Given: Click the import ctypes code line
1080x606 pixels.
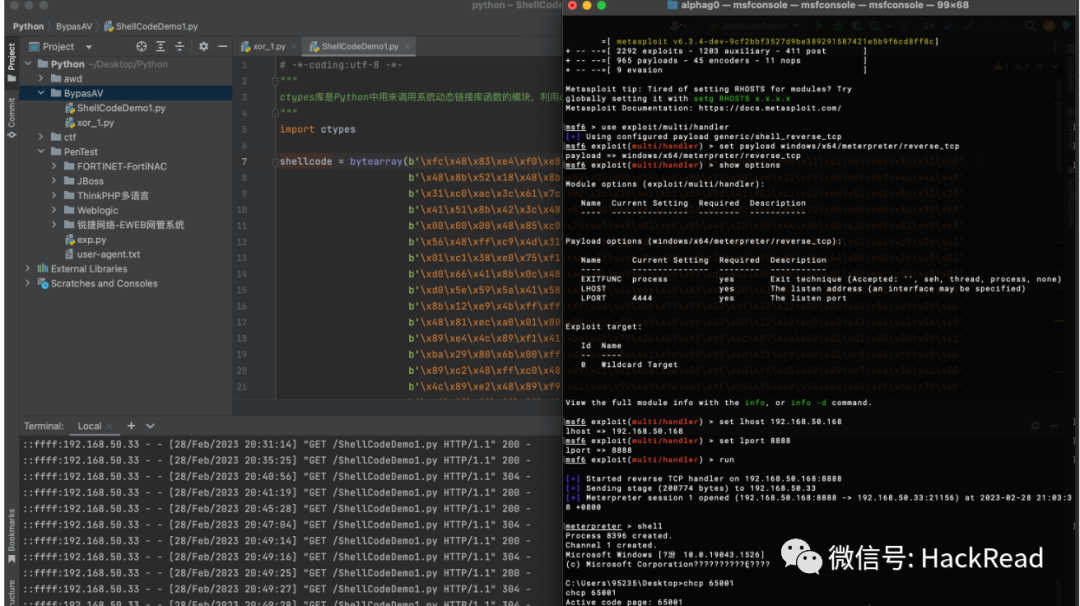Looking at the screenshot, I should 318,129.
